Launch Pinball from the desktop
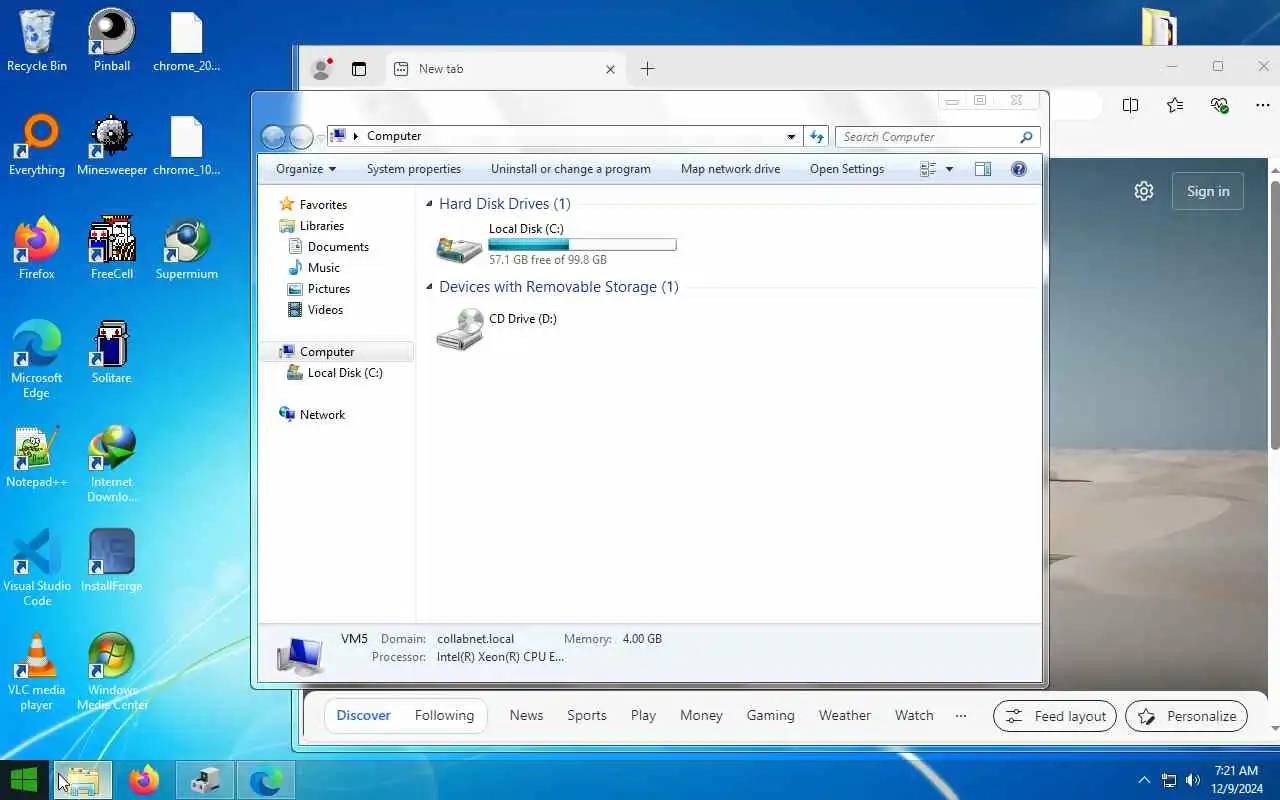The height and width of the screenshot is (800, 1280). (x=112, y=41)
